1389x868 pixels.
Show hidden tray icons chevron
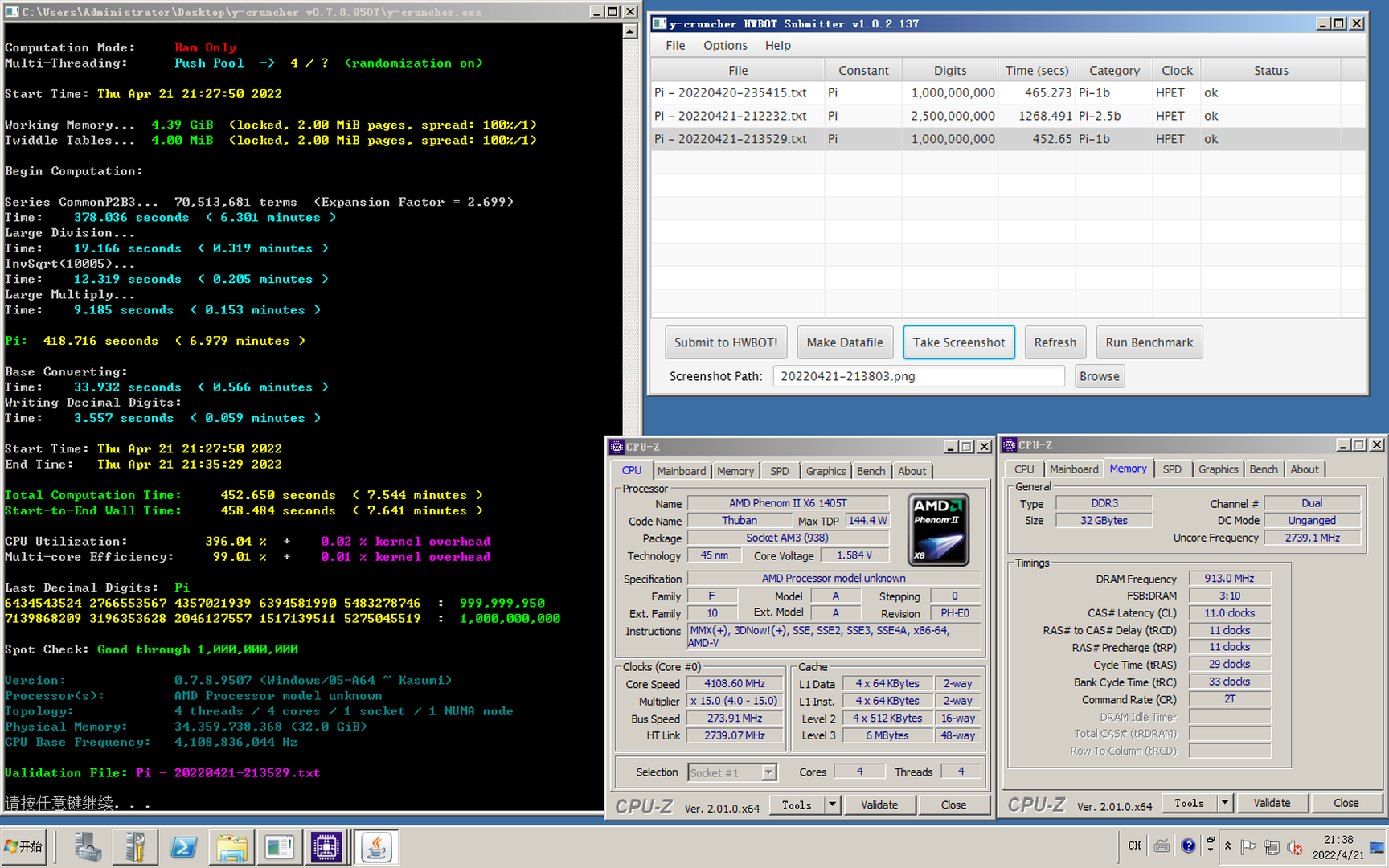[1227, 845]
